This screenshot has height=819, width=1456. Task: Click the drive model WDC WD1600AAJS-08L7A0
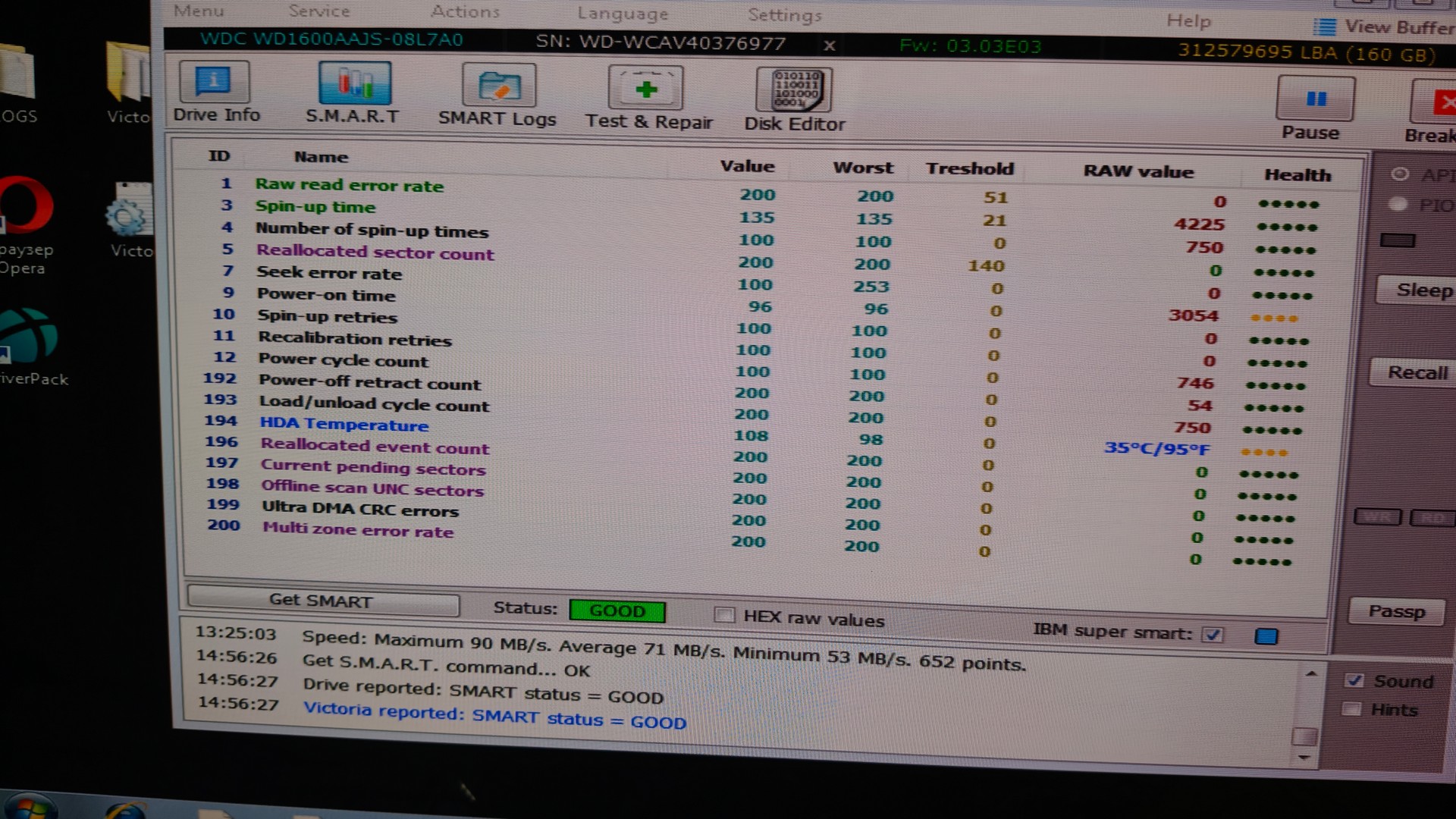click(331, 39)
